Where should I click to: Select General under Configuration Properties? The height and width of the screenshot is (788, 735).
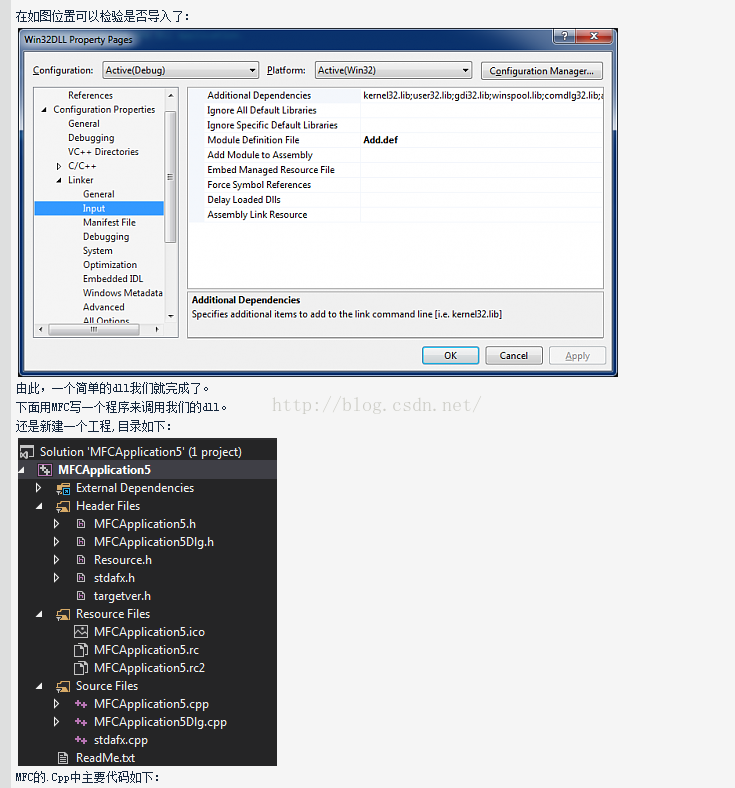(x=84, y=124)
